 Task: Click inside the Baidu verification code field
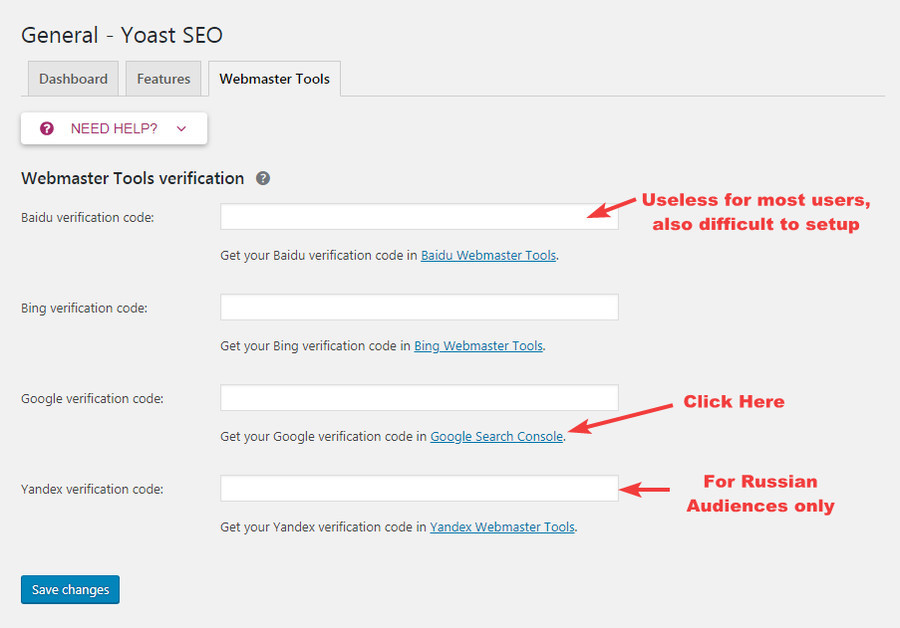point(418,216)
